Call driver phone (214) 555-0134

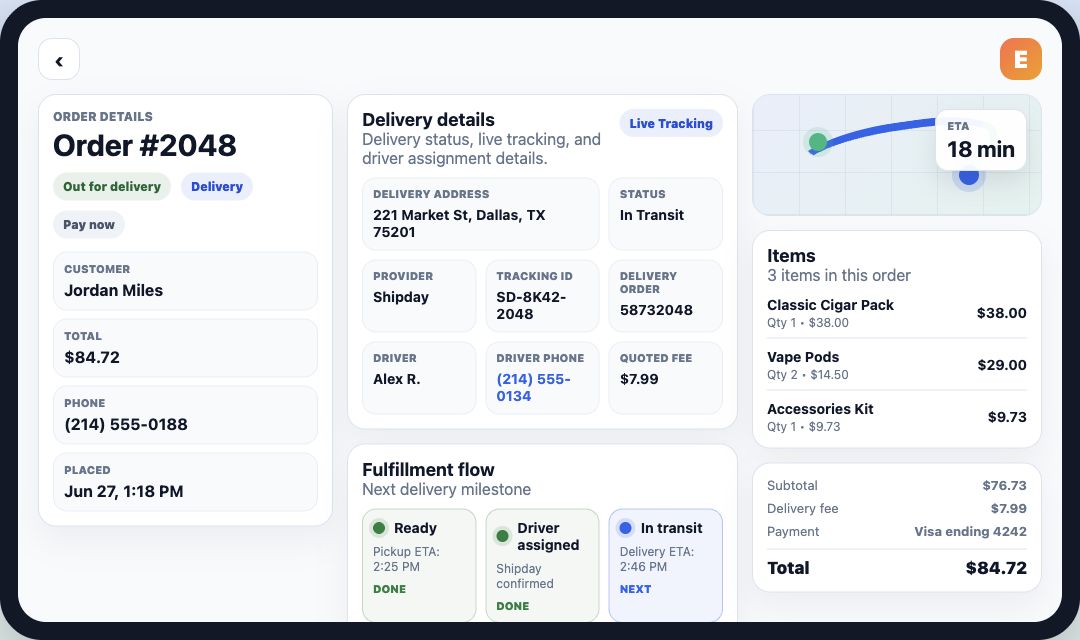533,387
